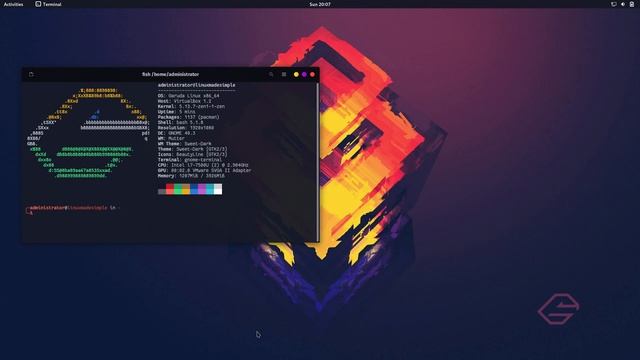Click the 'Resolution:' line in neofetch output
Screen dimensions: 640x360
click(x=186, y=128)
